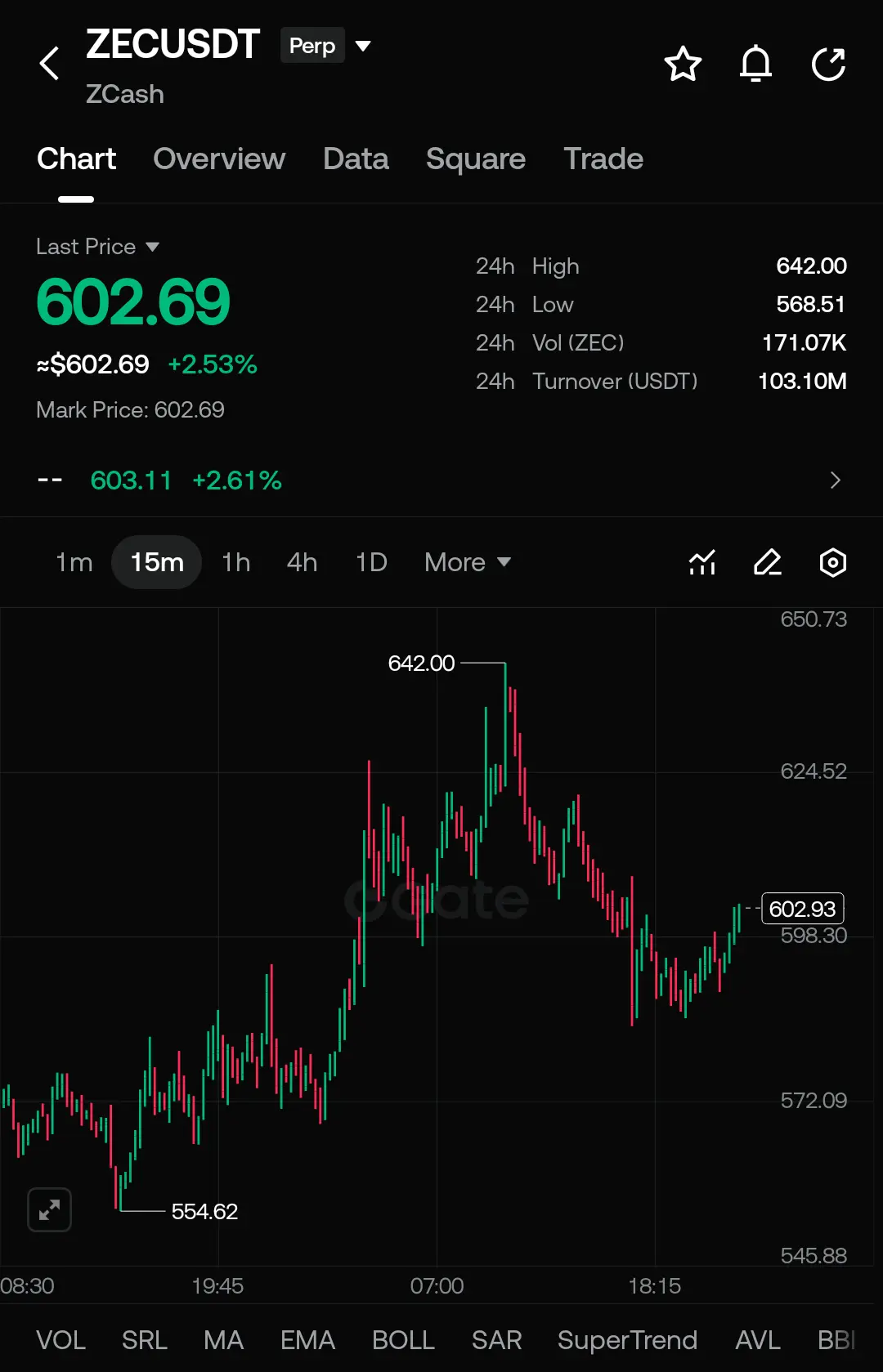Tap the 554.62 low marker on chart
The image size is (883, 1372).
coord(204,1211)
